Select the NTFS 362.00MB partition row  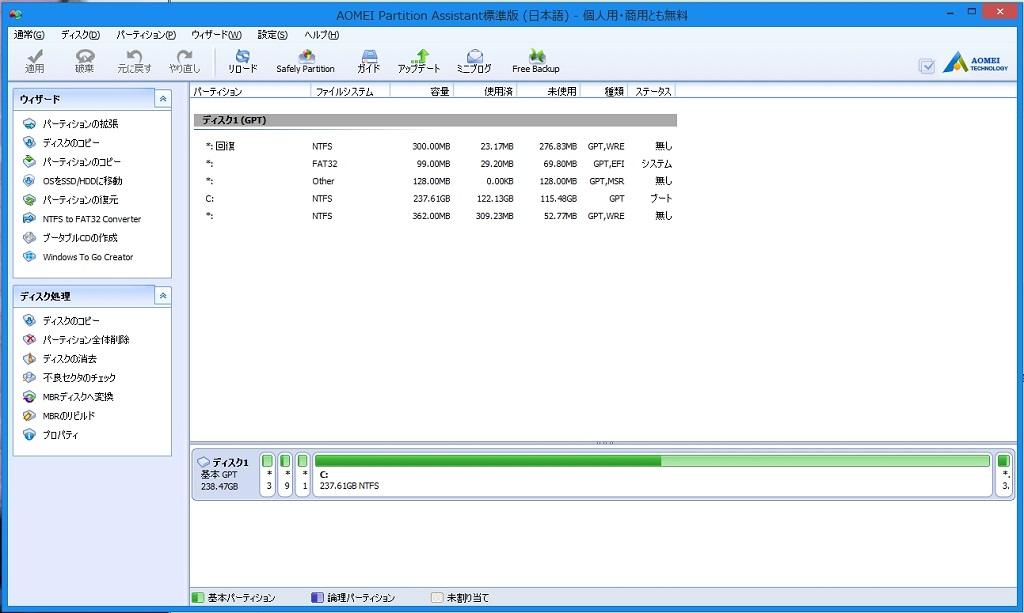[435, 215]
